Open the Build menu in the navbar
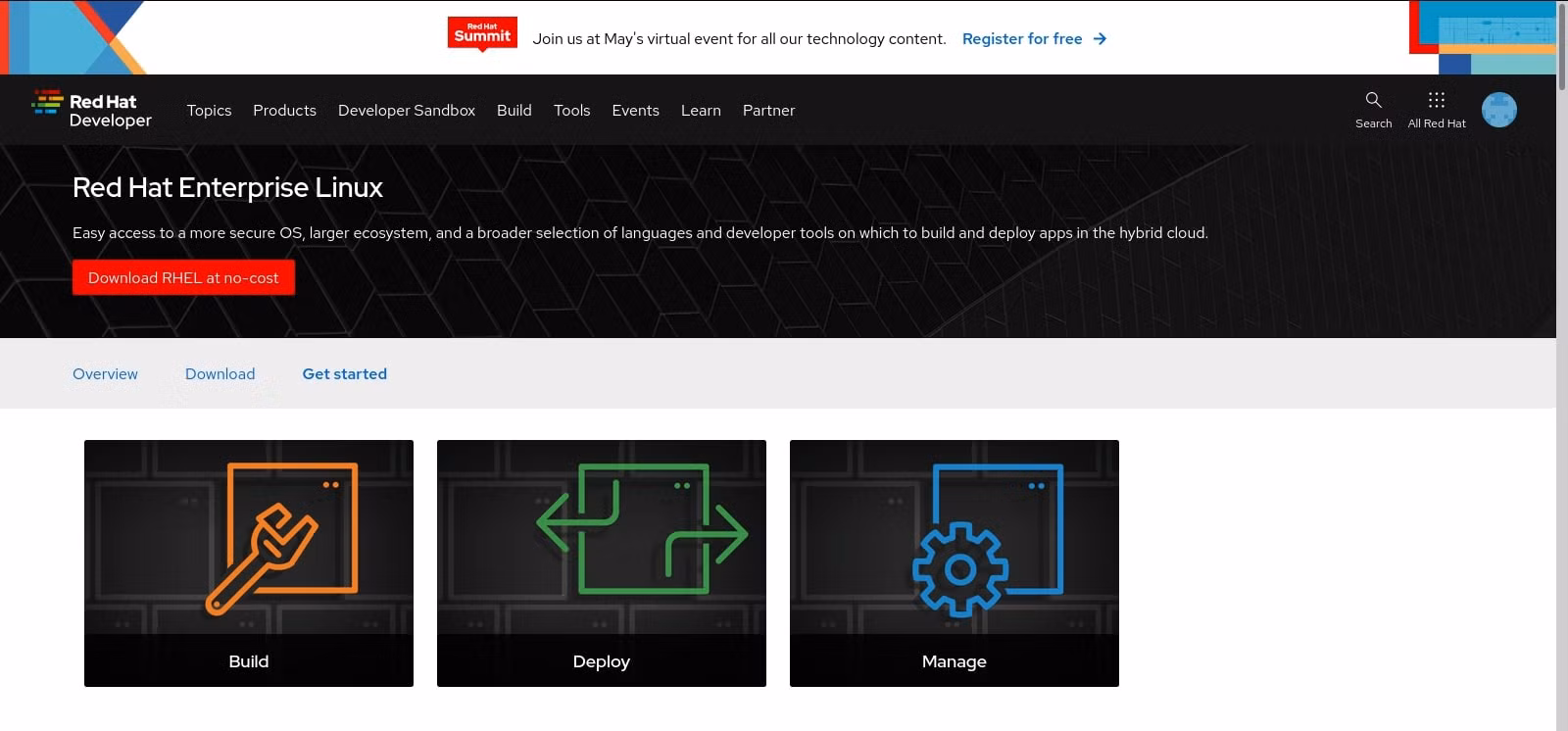The image size is (1568, 731). coord(514,111)
